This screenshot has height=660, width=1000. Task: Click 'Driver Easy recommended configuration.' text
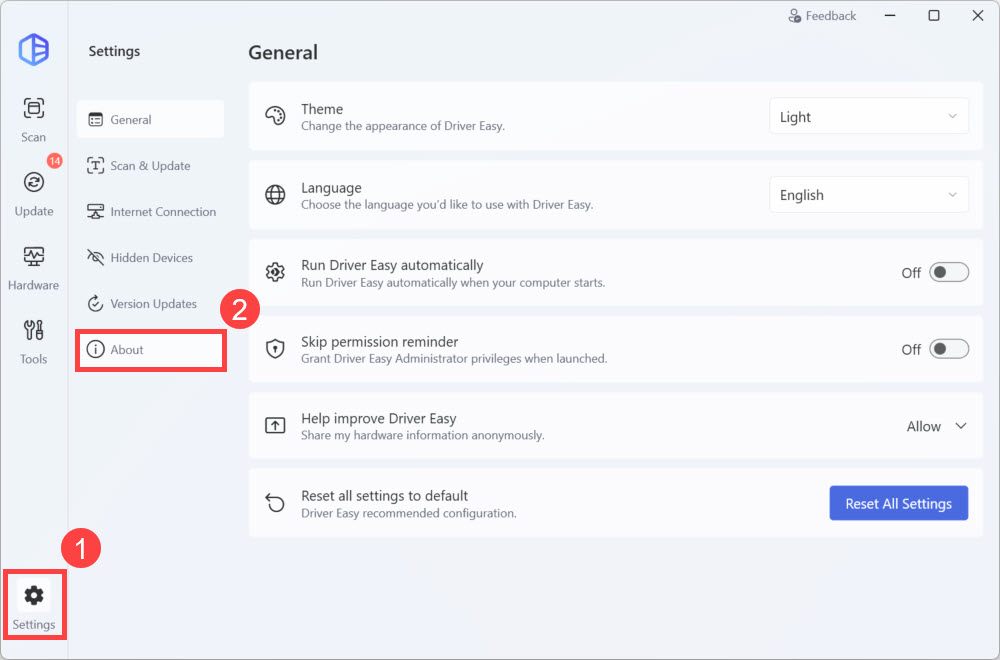coord(409,513)
